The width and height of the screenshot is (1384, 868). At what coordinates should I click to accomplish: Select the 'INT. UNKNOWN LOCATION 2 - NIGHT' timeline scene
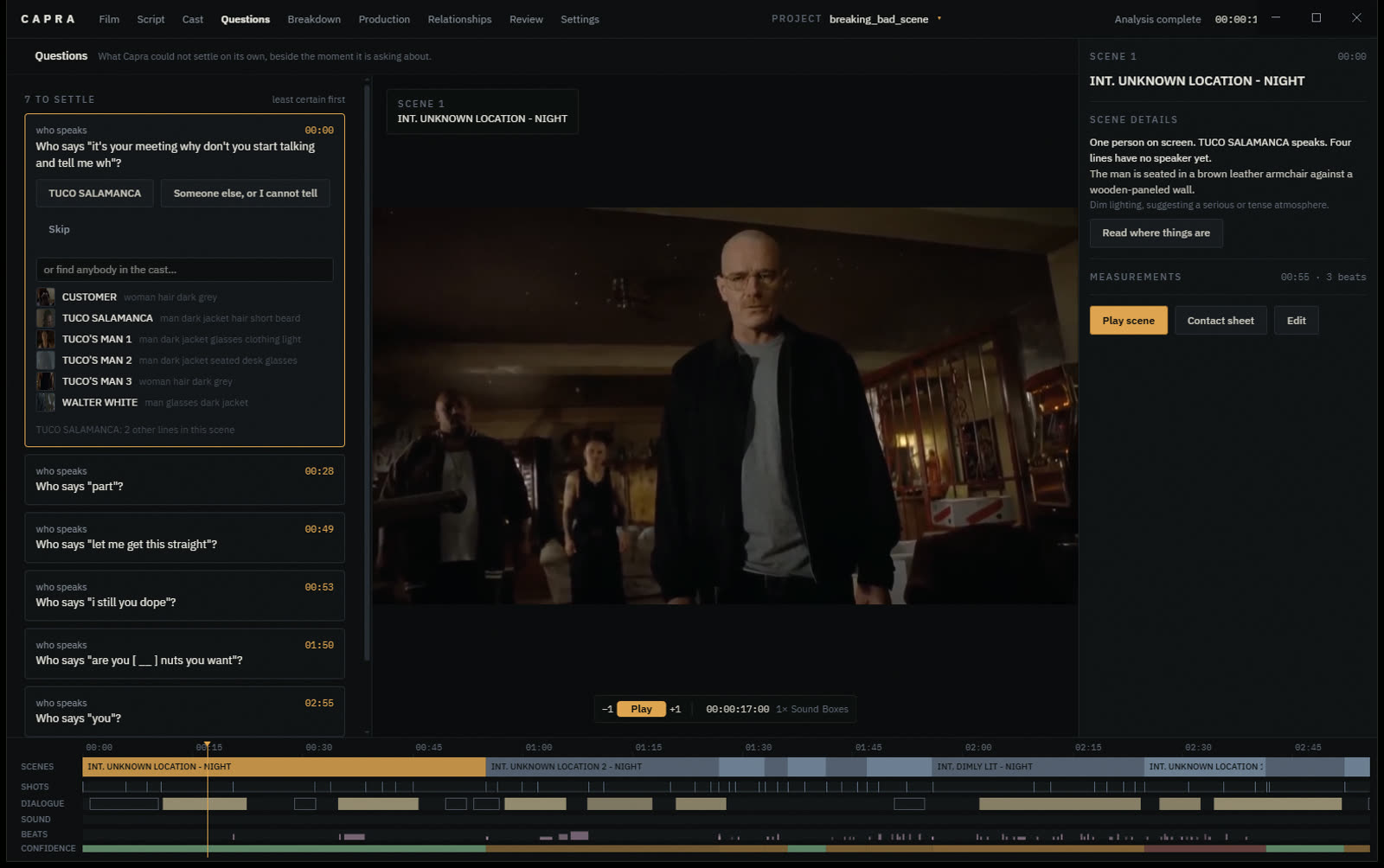[602, 767]
